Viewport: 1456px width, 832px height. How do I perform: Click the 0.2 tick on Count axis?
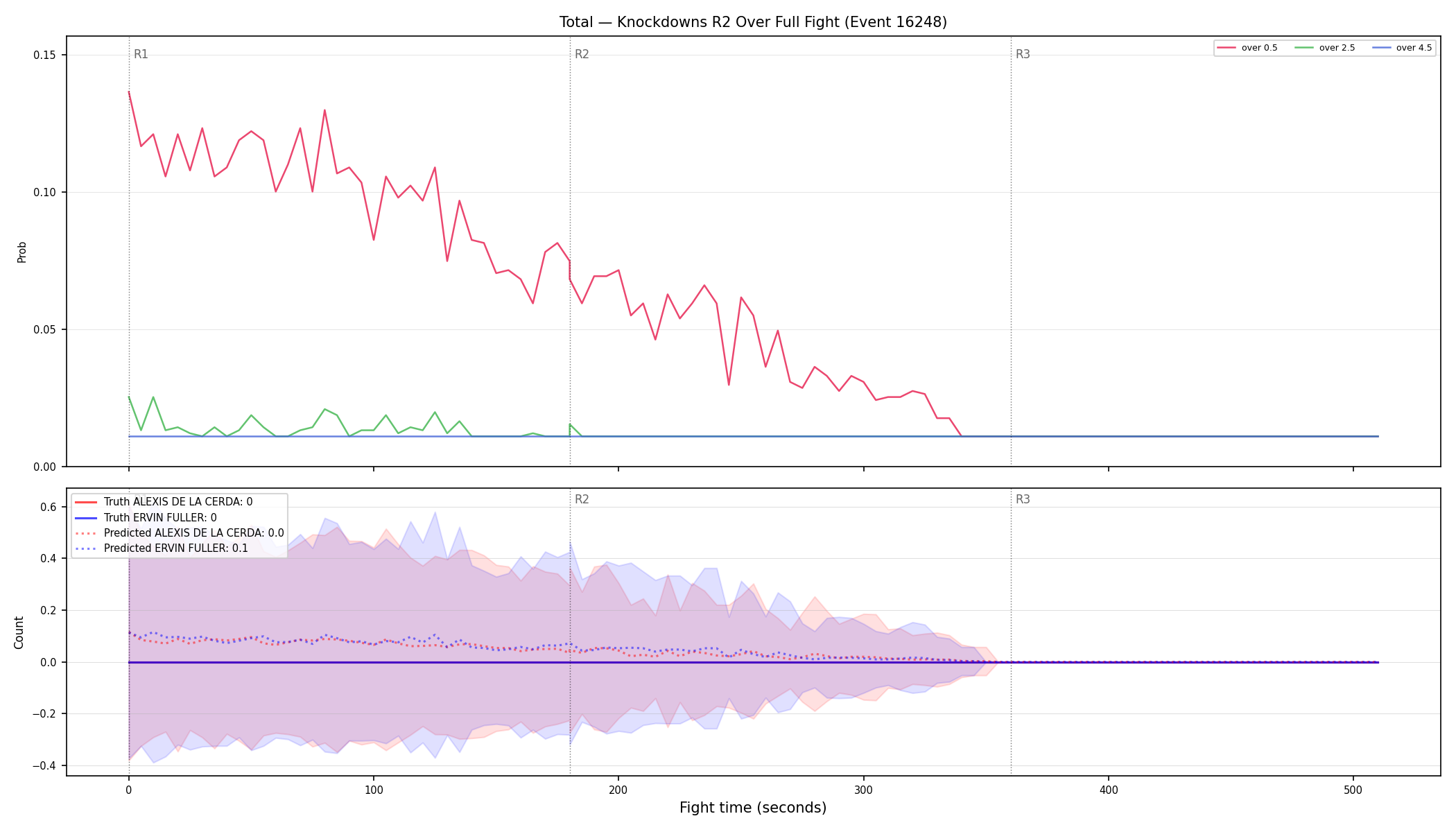pos(48,611)
